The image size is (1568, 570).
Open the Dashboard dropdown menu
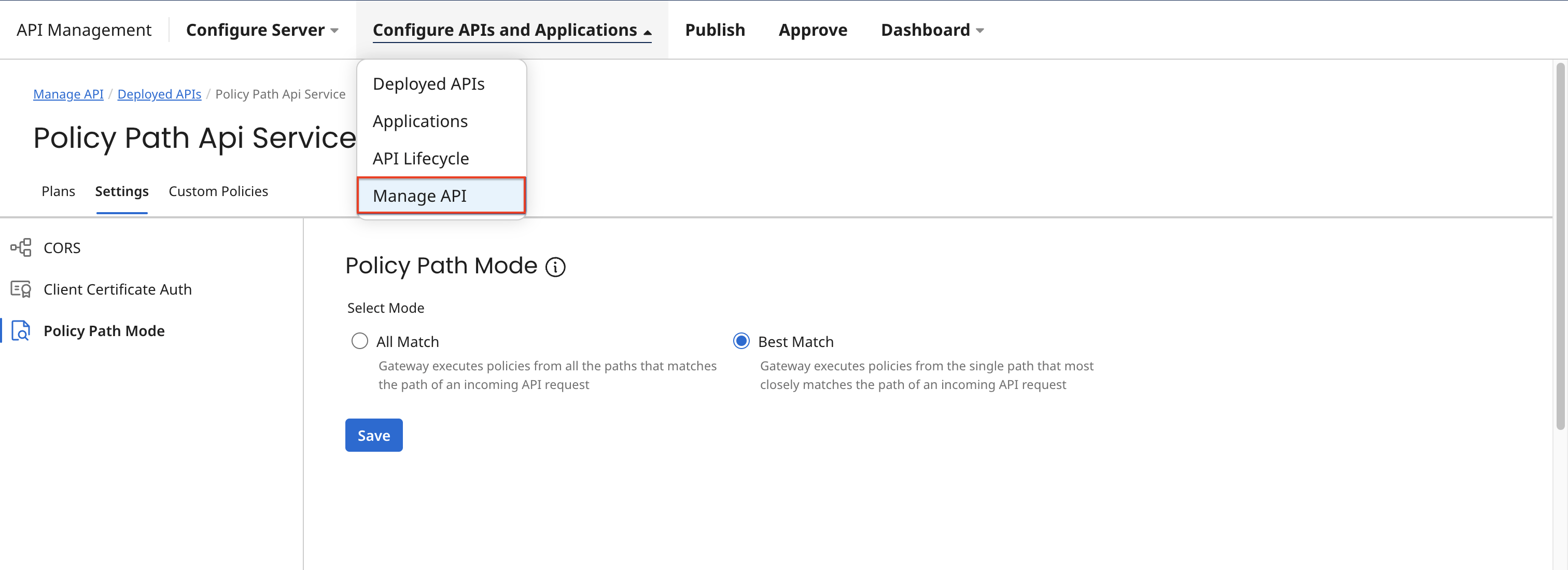931,30
